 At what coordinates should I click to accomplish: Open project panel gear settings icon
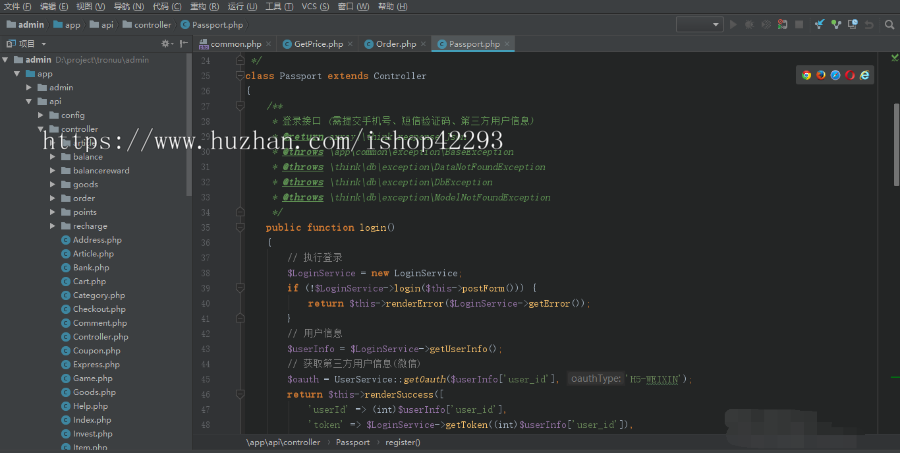[x=166, y=44]
